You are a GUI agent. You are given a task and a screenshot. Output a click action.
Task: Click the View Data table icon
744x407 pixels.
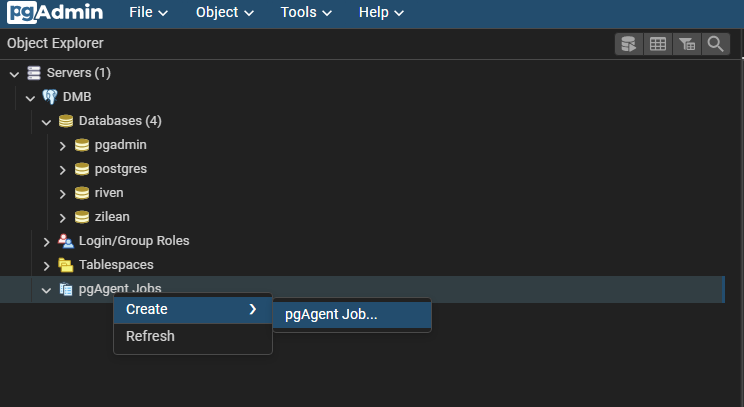pos(658,44)
